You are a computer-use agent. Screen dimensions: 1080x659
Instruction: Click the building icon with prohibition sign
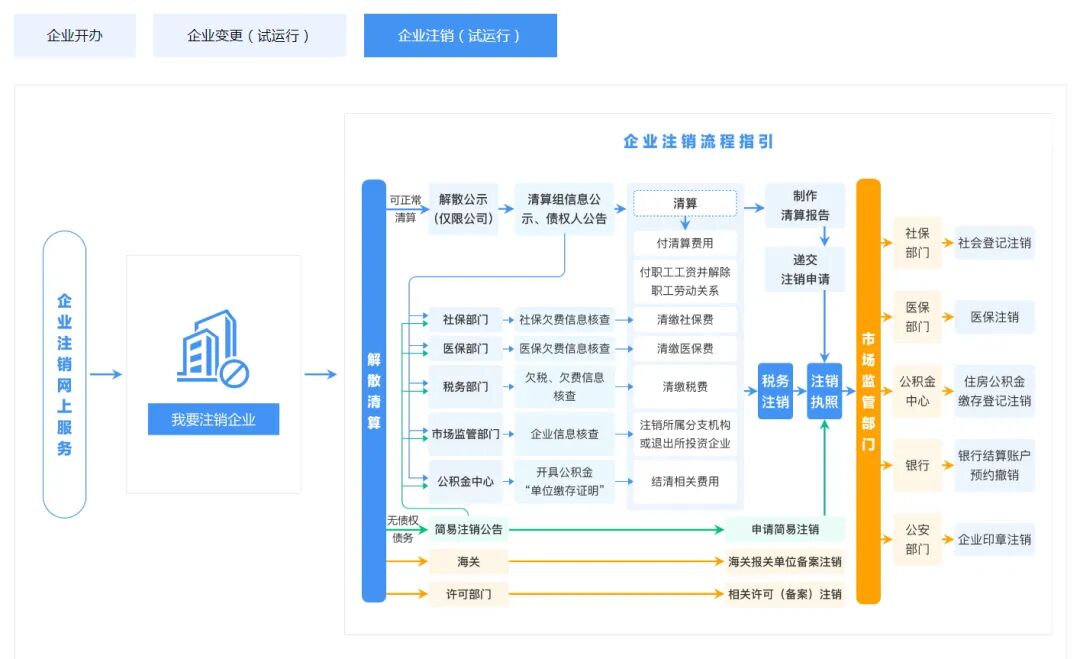pyautogui.click(x=212, y=352)
